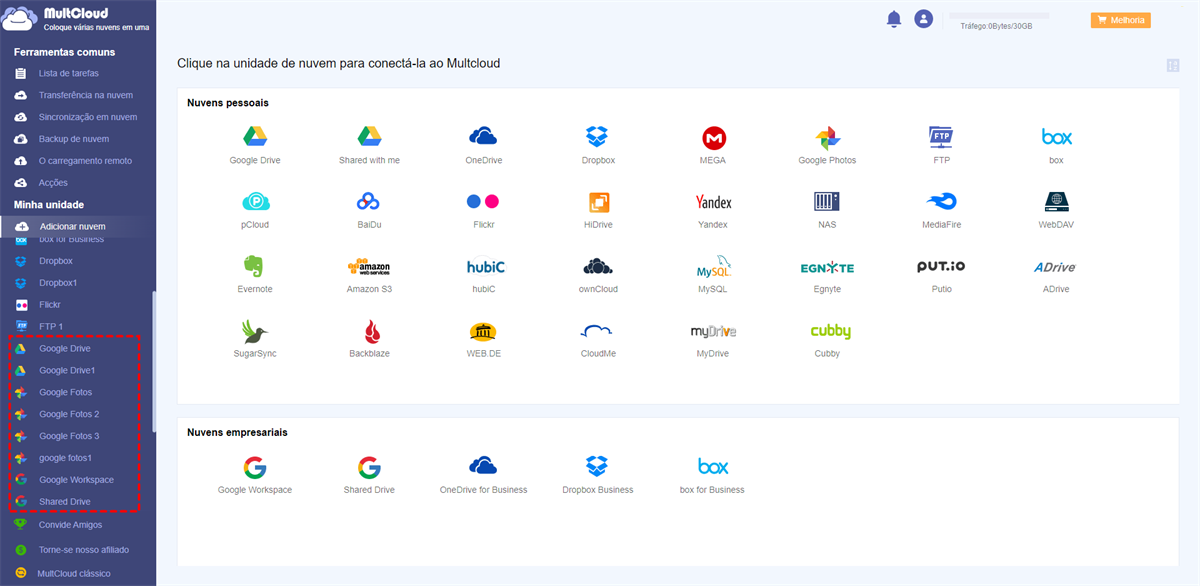Add an FTP connection
This screenshot has height=586, width=1200.
click(941, 145)
